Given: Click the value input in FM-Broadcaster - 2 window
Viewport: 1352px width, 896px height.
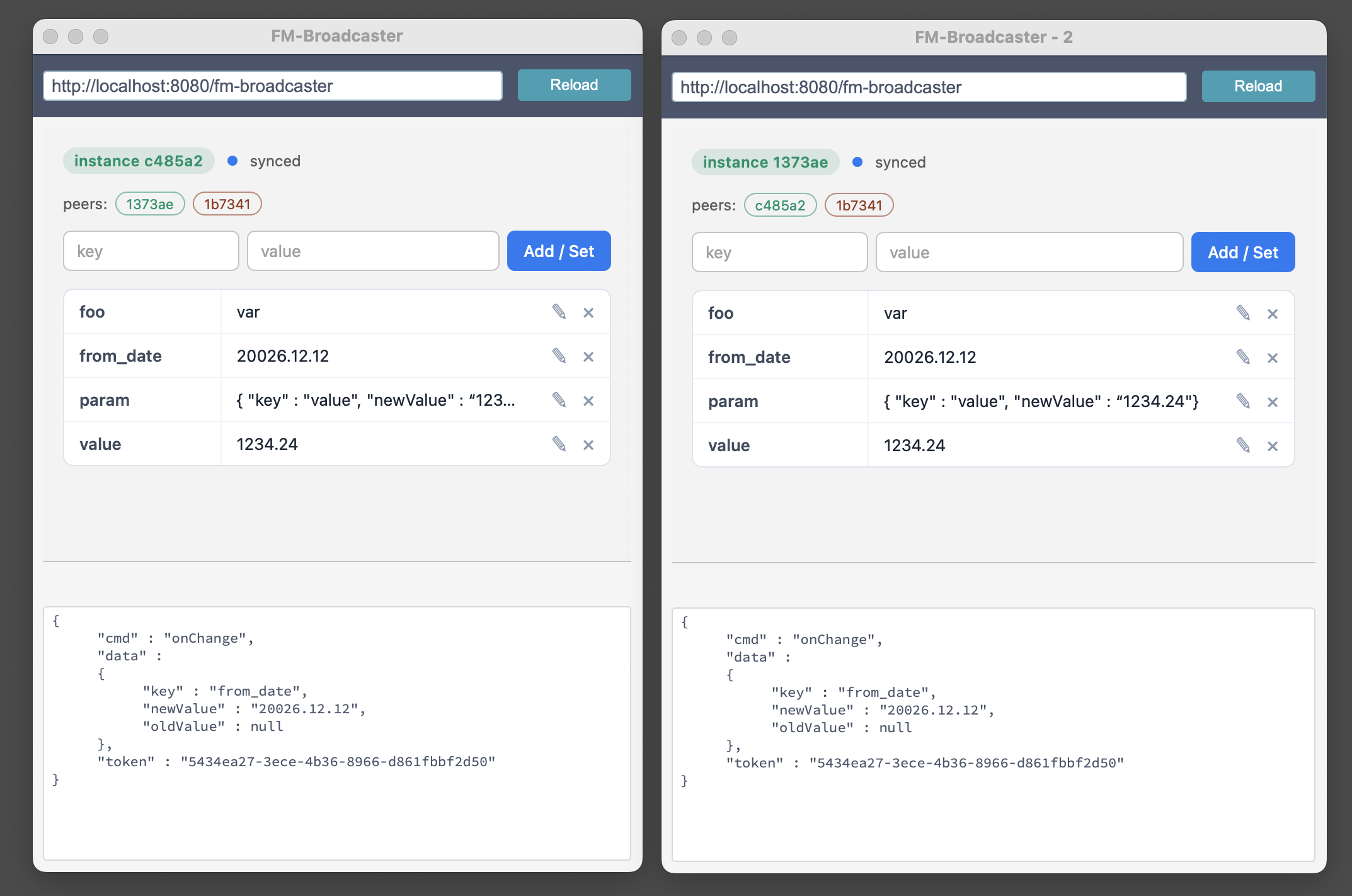Looking at the screenshot, I should click(1029, 252).
